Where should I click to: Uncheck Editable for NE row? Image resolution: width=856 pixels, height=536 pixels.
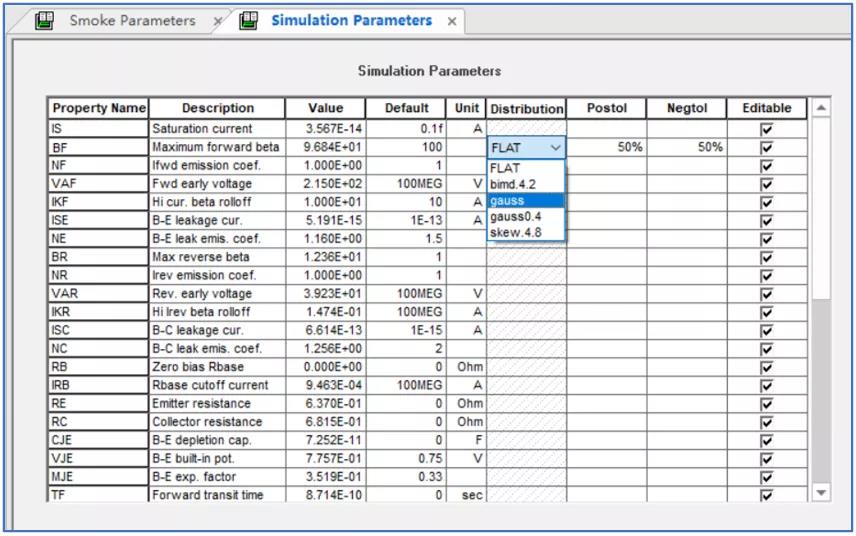(766, 239)
